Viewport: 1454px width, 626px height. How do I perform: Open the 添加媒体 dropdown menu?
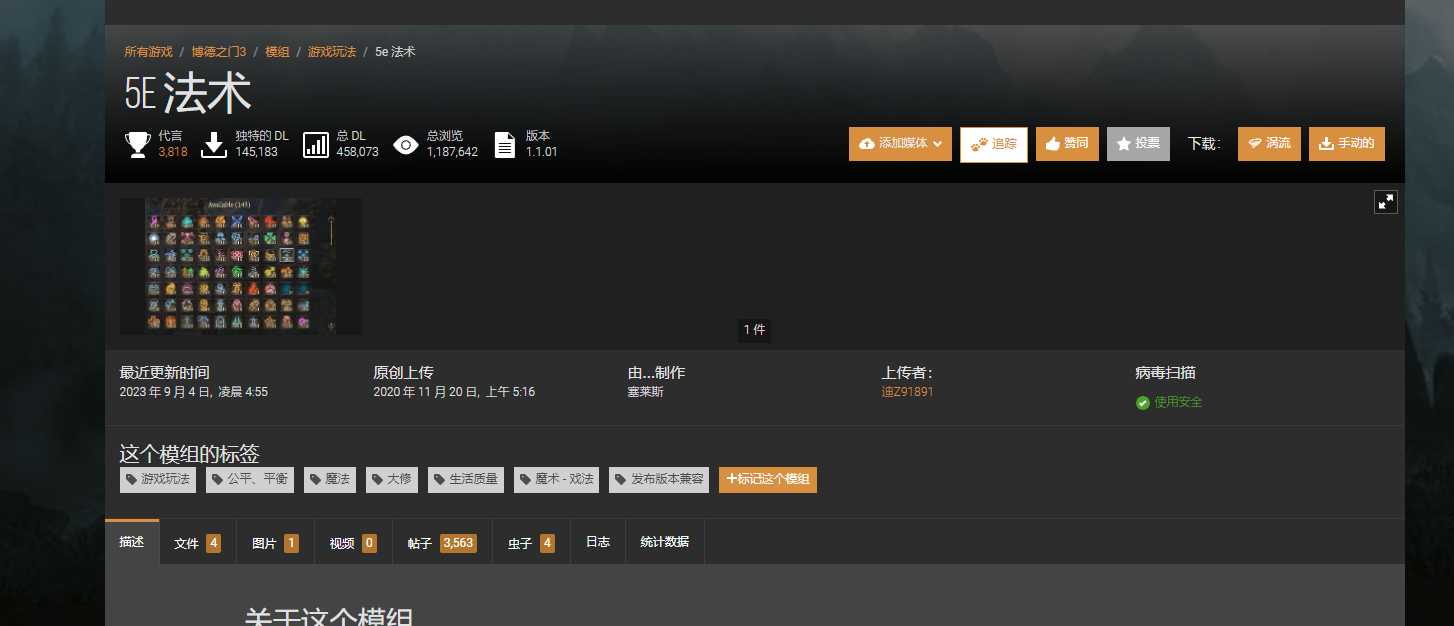tap(900, 144)
